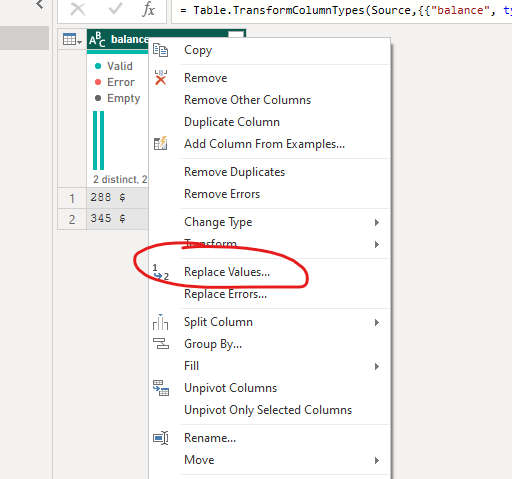Click the Group By icon
The height and width of the screenshot is (479, 512).
pyautogui.click(x=161, y=344)
